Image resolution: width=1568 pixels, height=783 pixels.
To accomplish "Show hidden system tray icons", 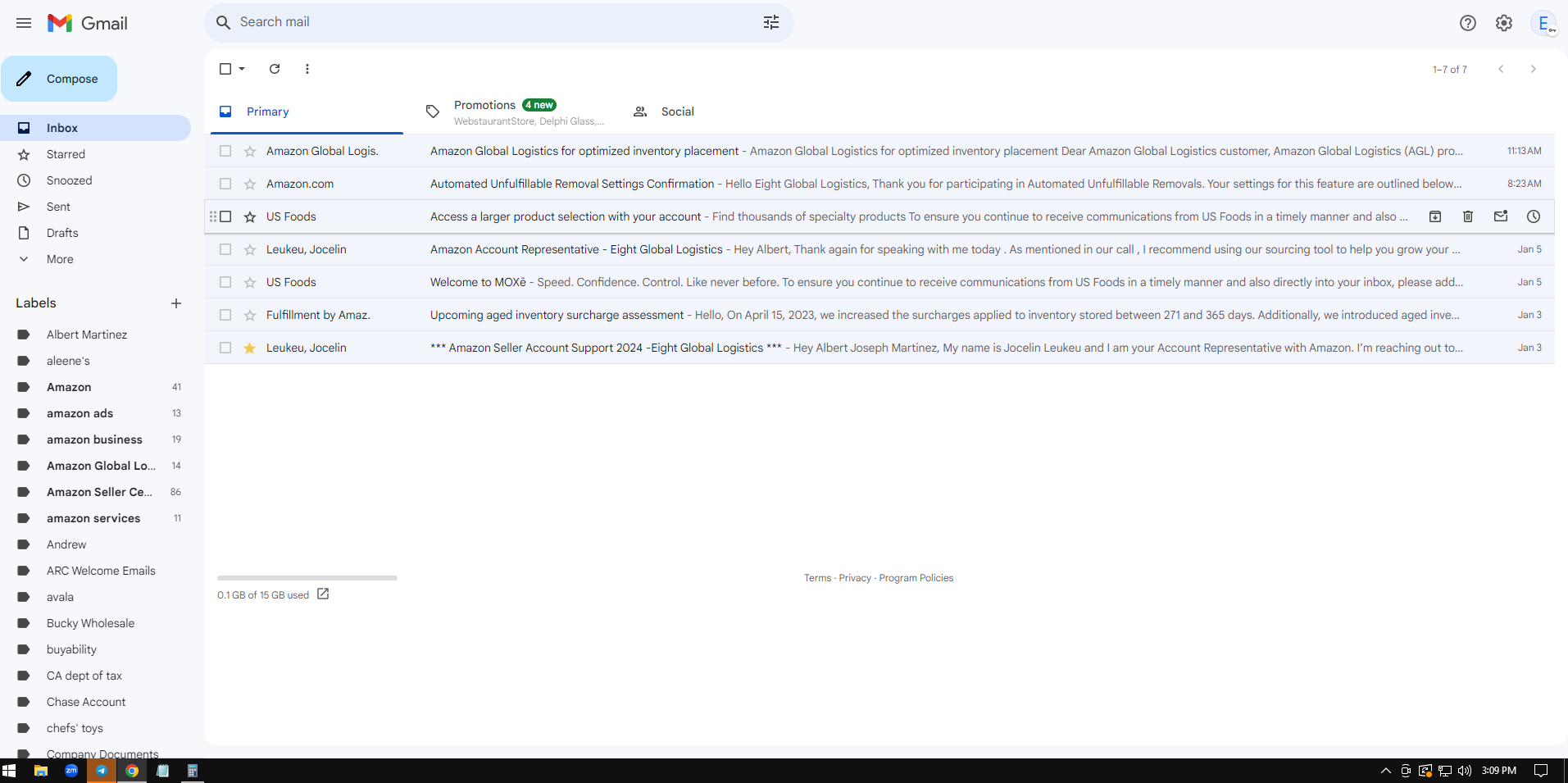I will pos(1386,771).
